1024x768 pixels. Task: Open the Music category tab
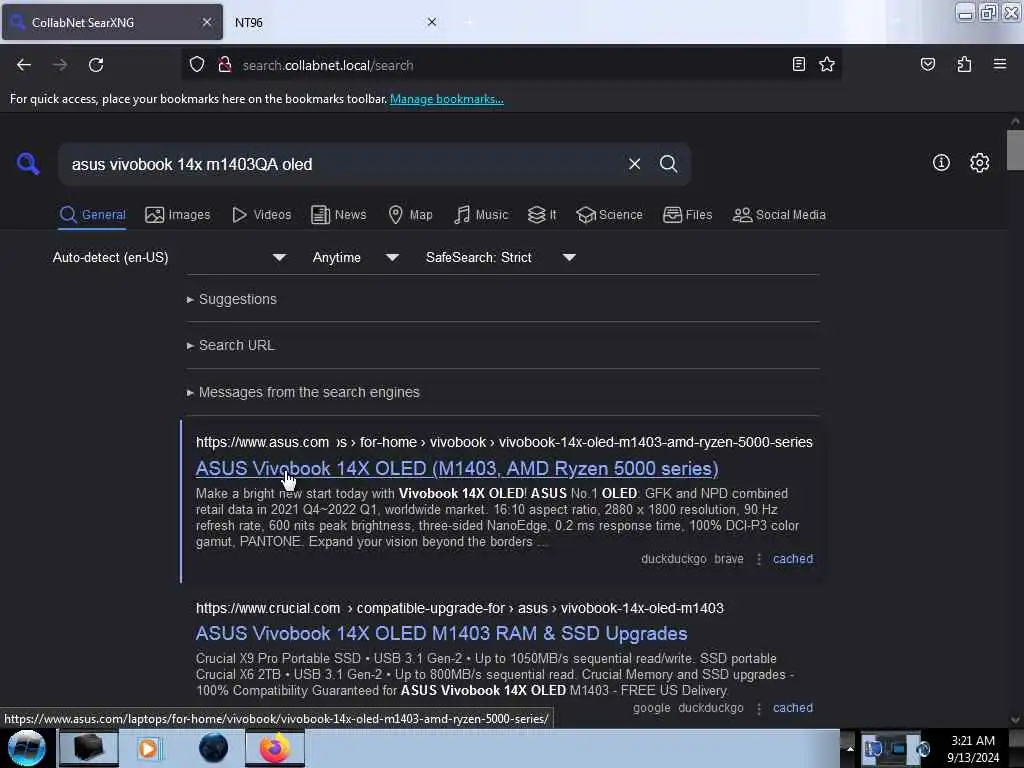coord(481,215)
